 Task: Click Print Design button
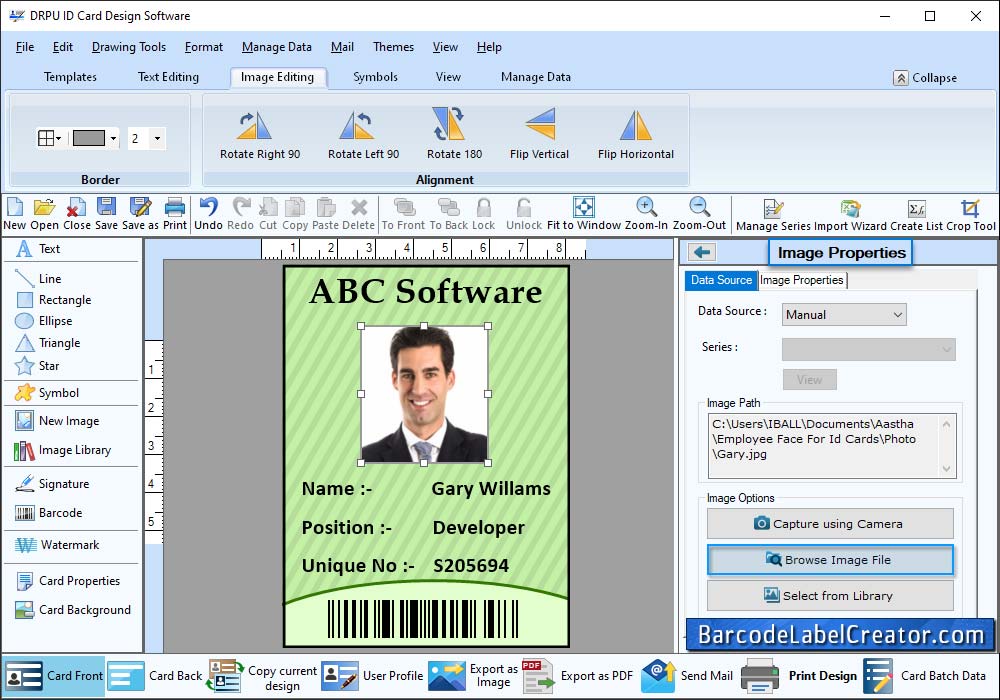[800, 676]
